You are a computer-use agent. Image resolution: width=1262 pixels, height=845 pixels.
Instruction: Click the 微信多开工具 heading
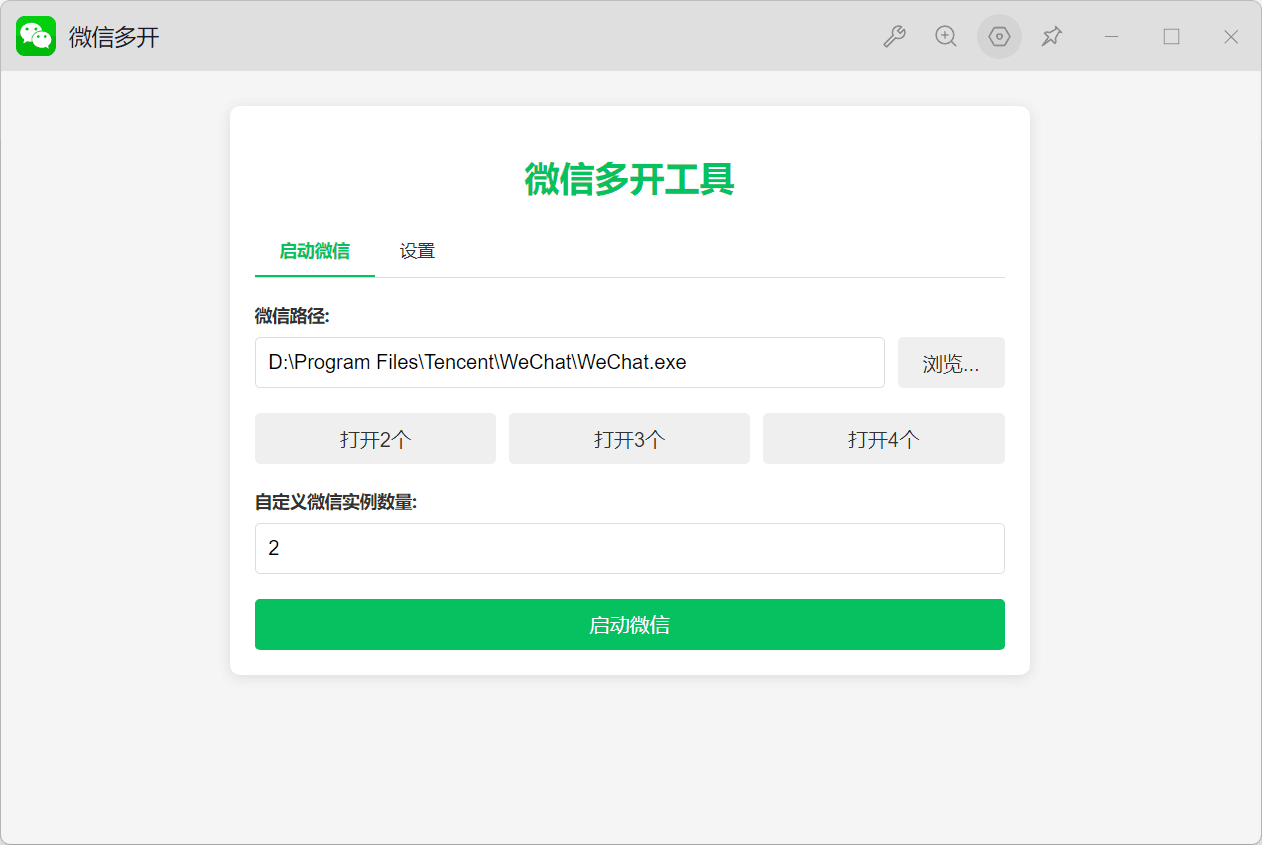click(630, 180)
